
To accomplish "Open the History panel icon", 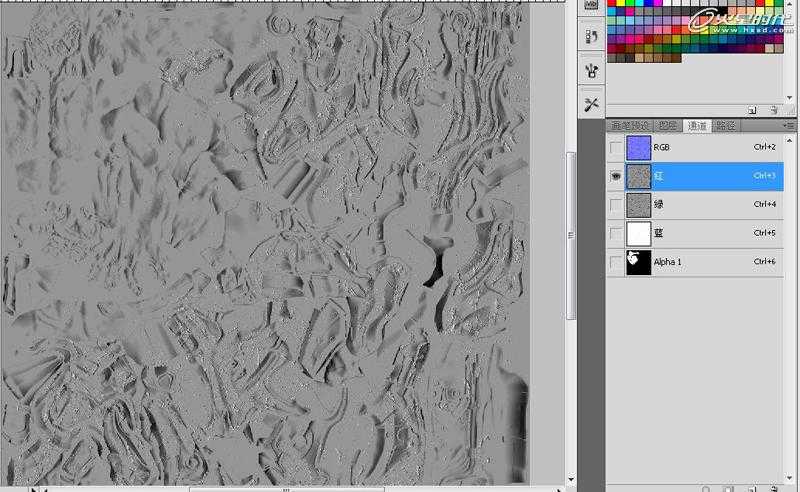I will [x=591, y=37].
